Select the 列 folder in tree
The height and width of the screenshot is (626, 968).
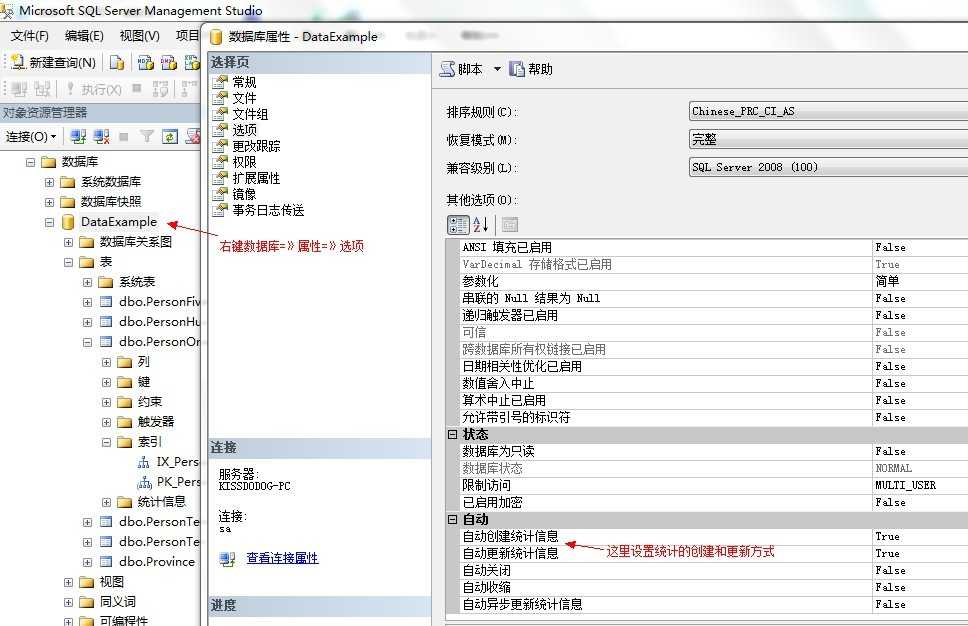pos(143,362)
